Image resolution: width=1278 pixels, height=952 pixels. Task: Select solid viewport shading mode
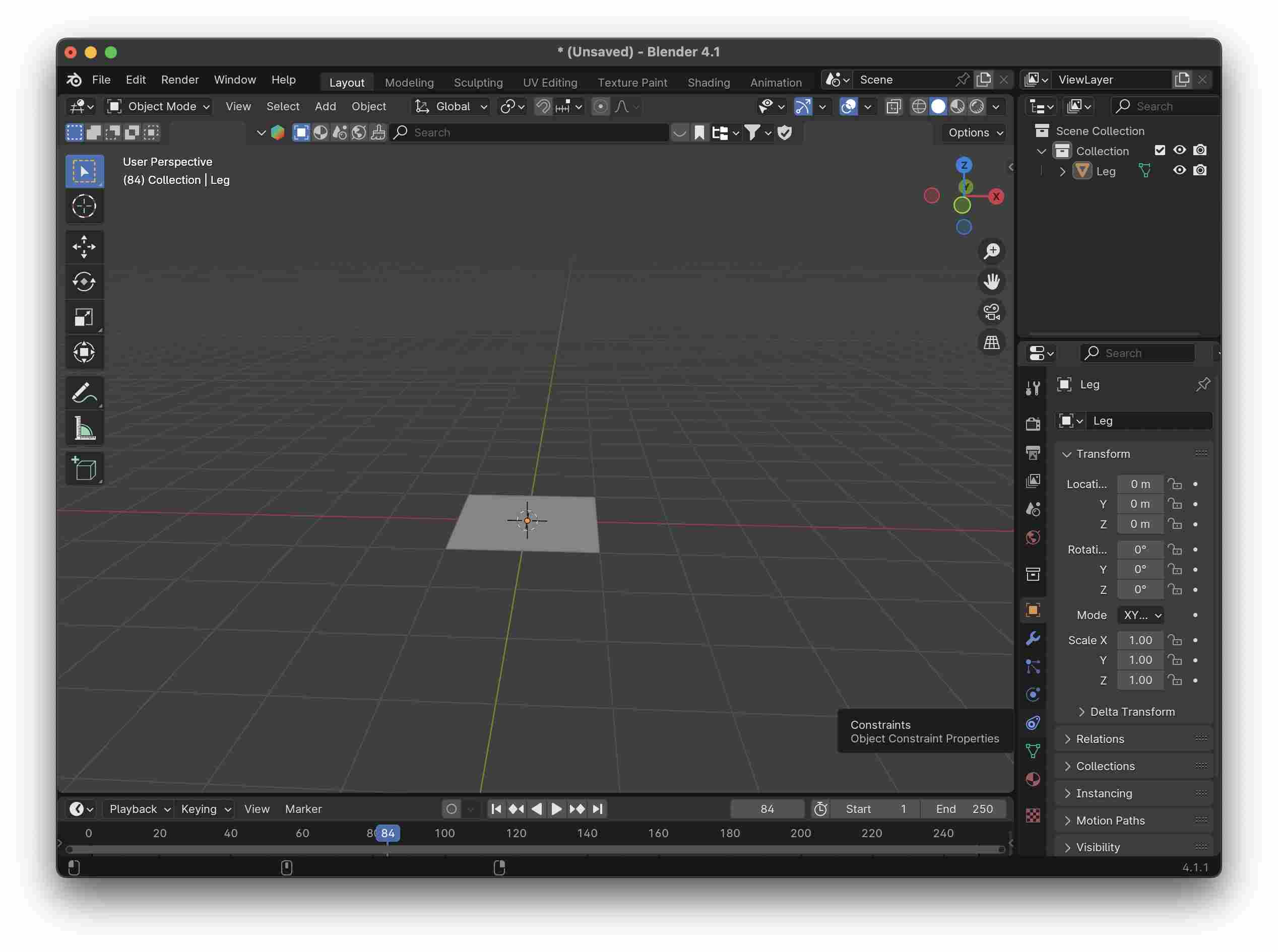938,107
